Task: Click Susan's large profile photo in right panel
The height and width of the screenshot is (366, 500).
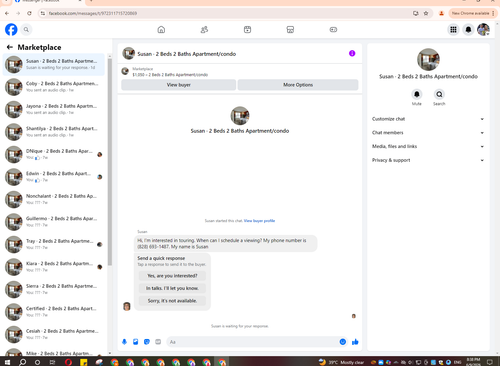Action: (428, 59)
